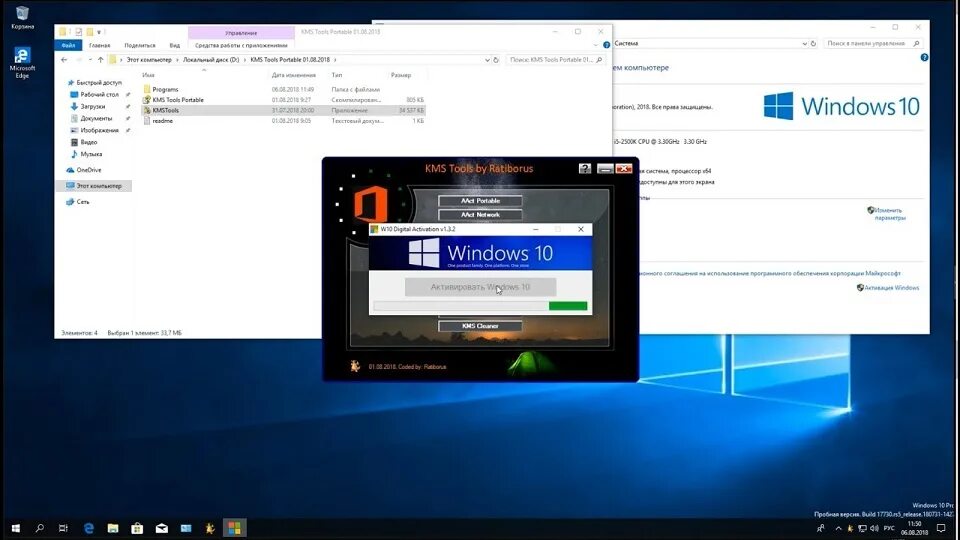This screenshot has height=540, width=960.
Task: Click the Office logo in KMS Tools
Action: [x=370, y=204]
